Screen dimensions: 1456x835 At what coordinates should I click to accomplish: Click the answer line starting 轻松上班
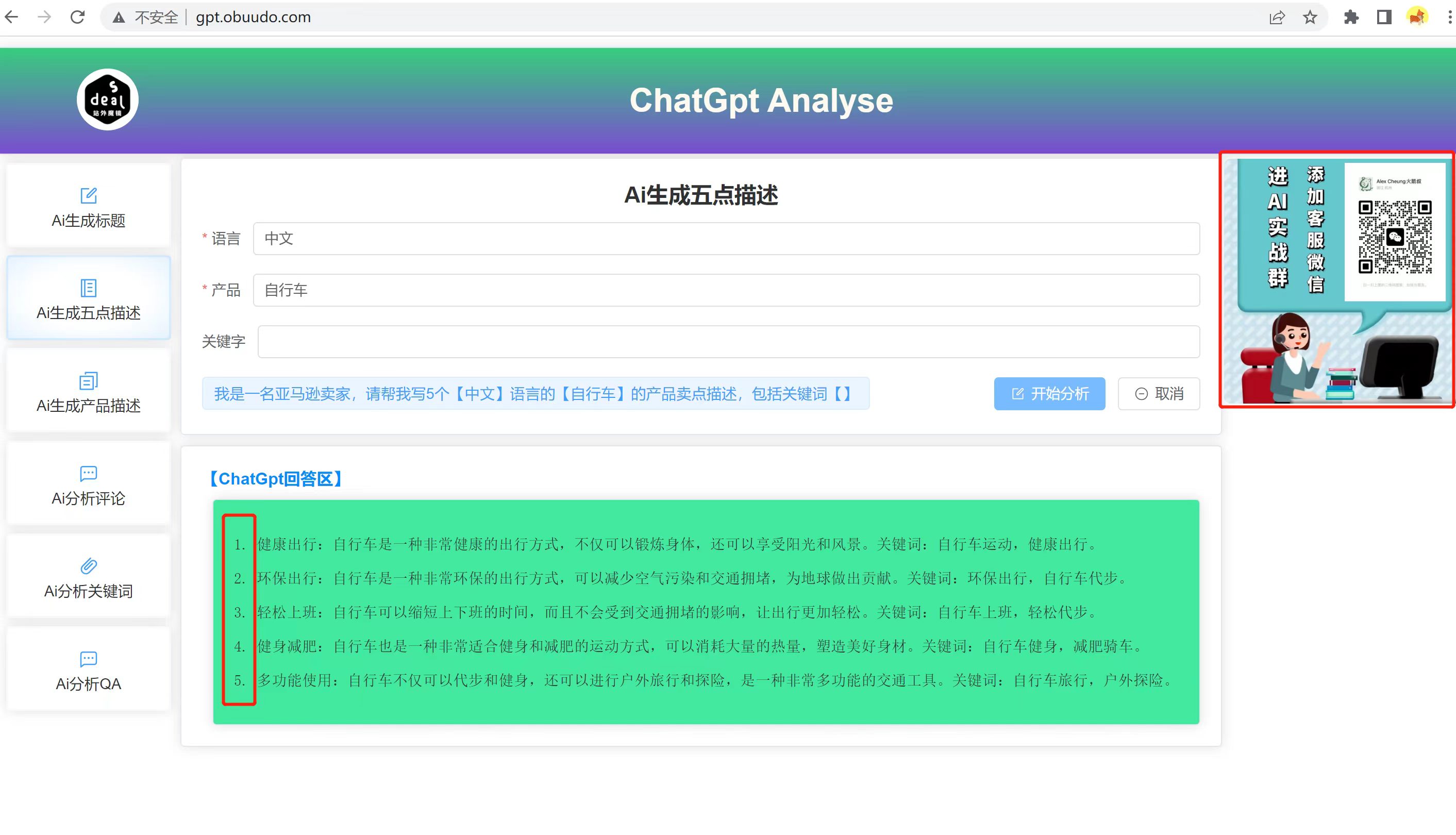click(678, 612)
